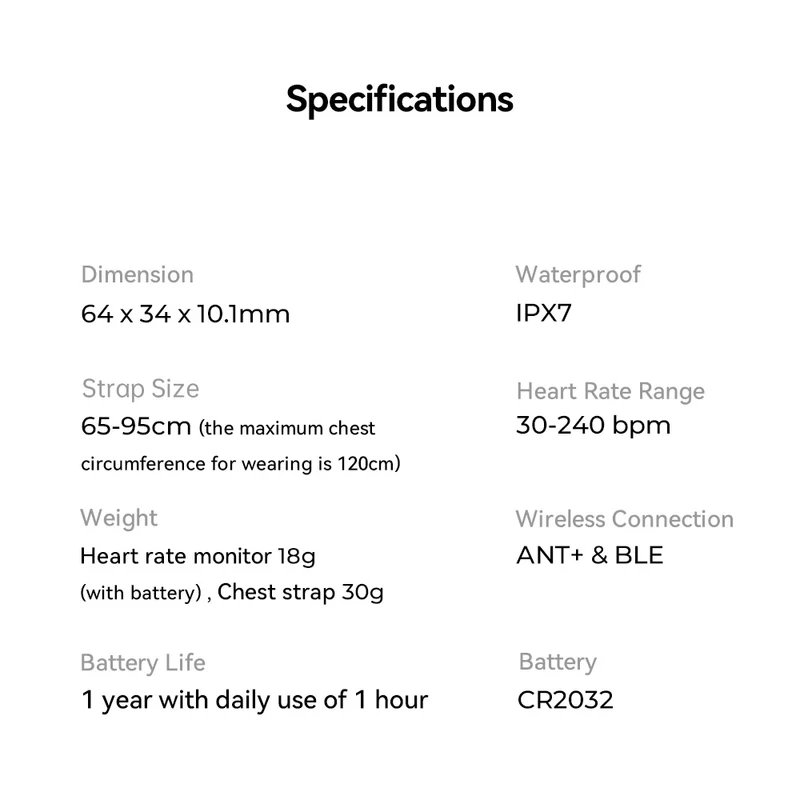Click the IPX7 waterproof rating

(x=543, y=314)
